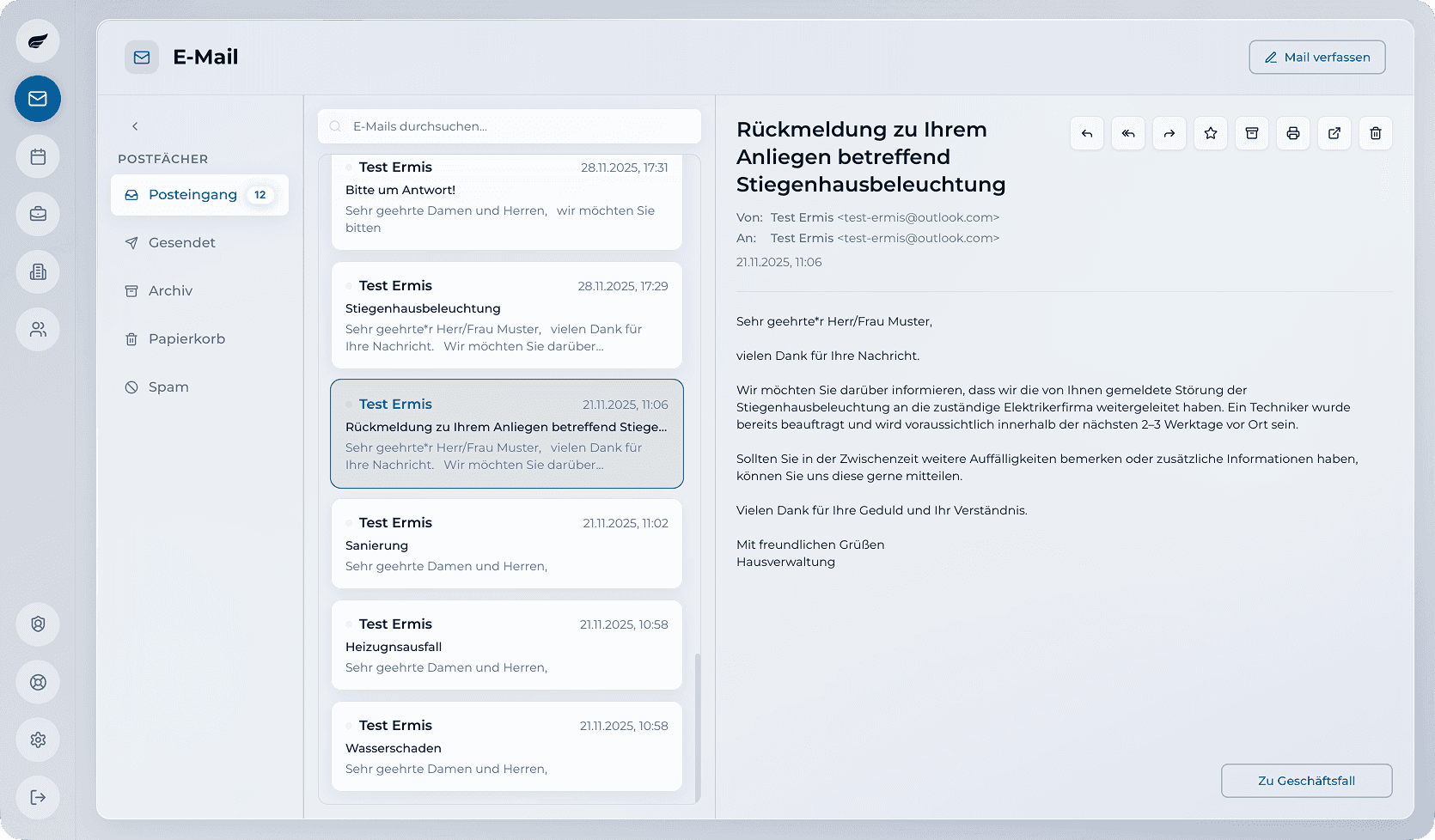Click Reply All in the email toolbar

tap(1127, 133)
